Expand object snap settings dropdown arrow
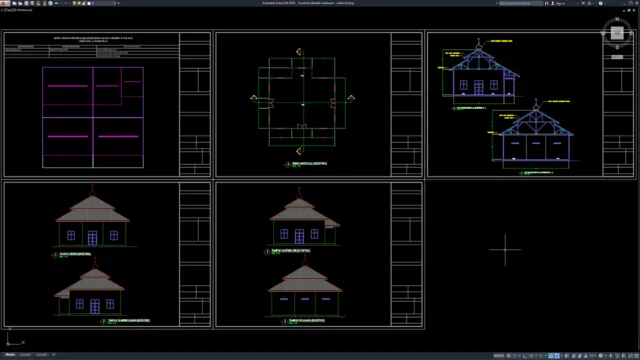The height and width of the screenshot is (360, 640). [x=562, y=356]
